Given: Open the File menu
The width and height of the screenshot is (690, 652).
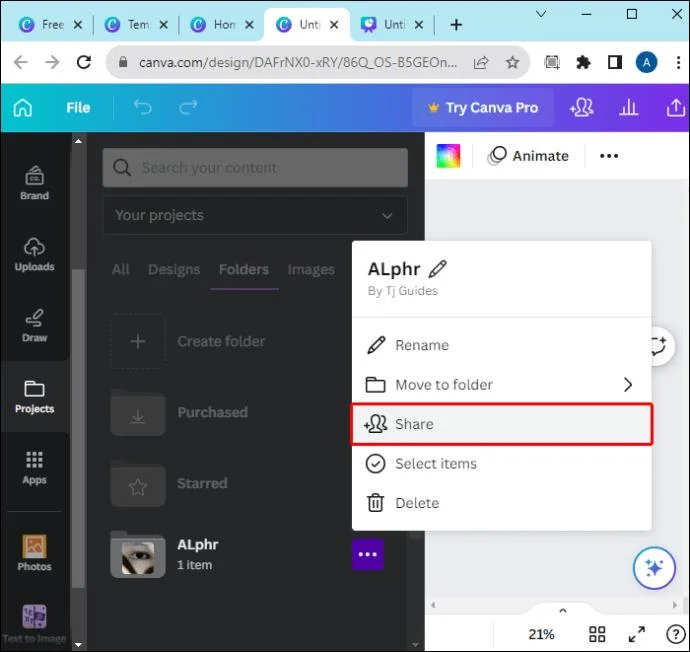Looking at the screenshot, I should pyautogui.click(x=78, y=108).
